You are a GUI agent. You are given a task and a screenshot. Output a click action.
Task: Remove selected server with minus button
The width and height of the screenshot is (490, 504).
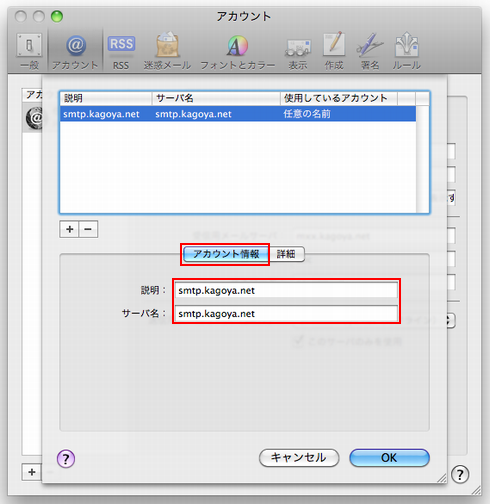pos(88,229)
